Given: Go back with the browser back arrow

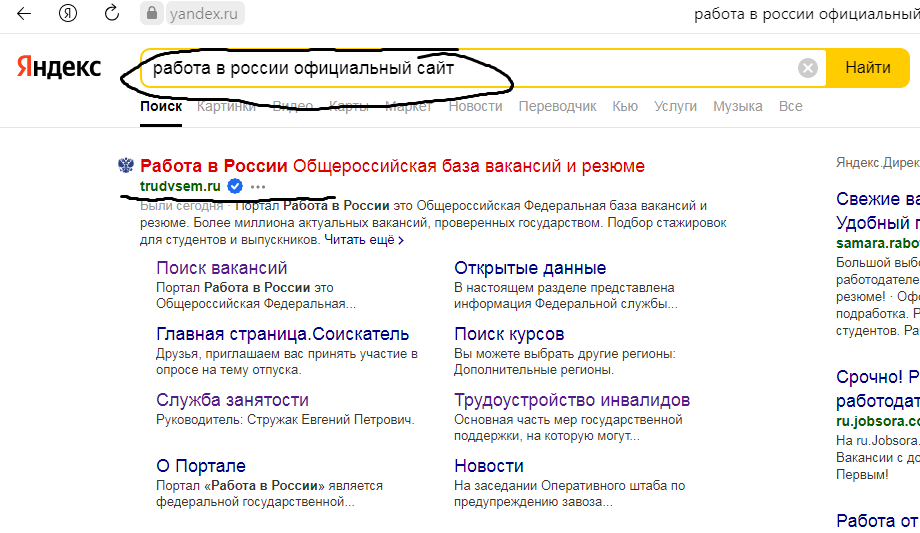Looking at the screenshot, I should pyautogui.click(x=23, y=13).
